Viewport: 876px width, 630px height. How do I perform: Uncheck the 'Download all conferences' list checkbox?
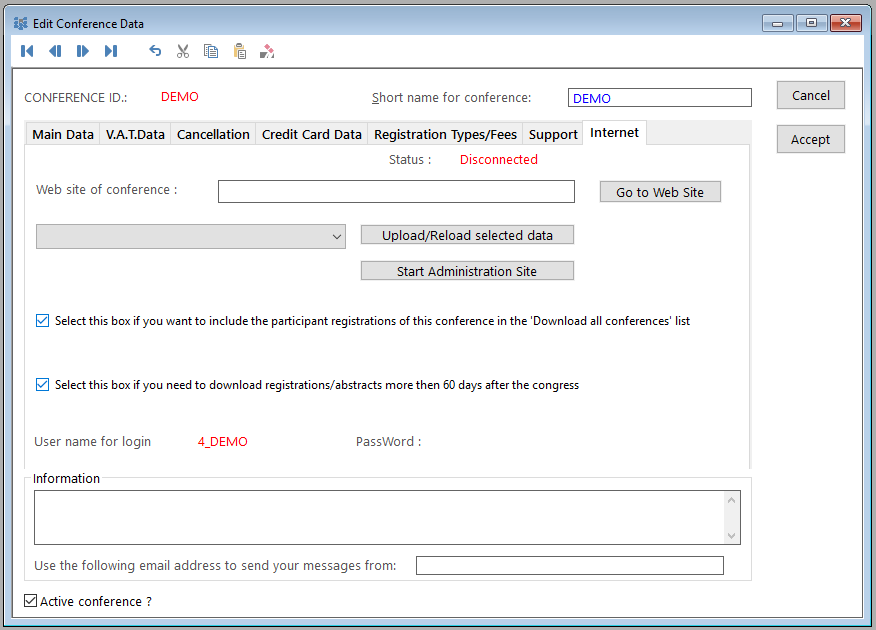(42, 321)
